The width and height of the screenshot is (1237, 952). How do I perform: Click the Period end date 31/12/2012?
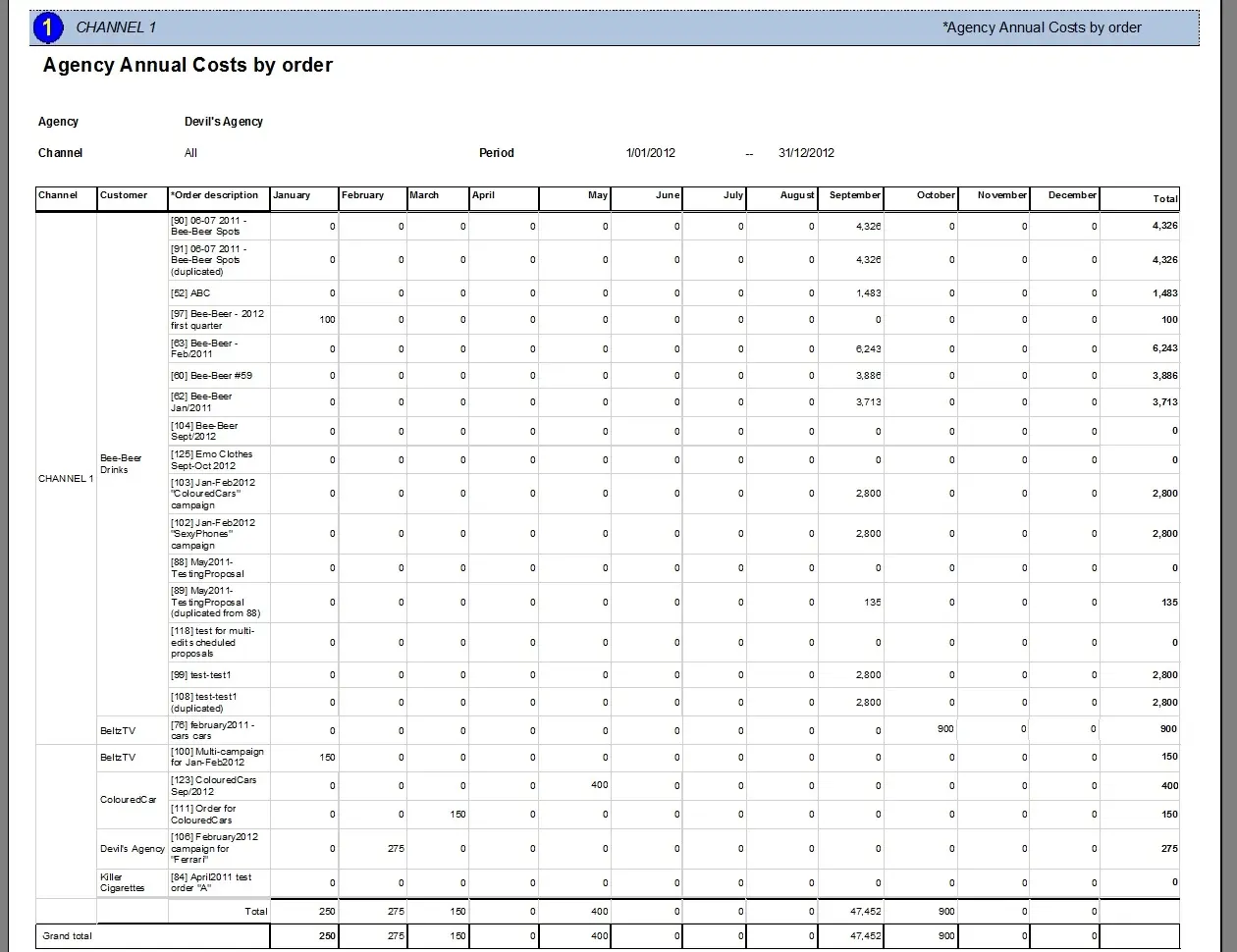coord(806,153)
